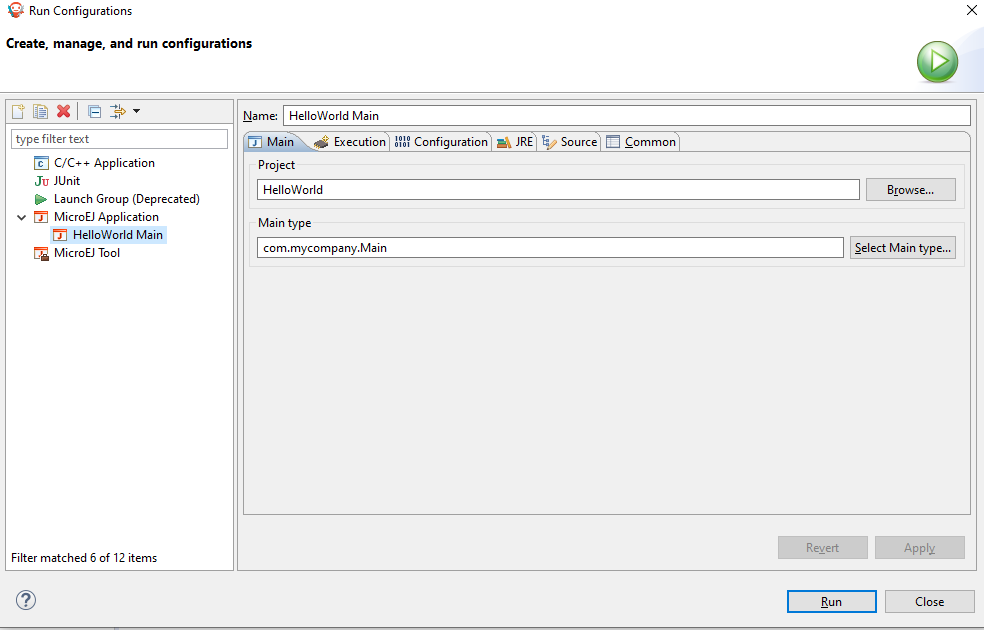This screenshot has width=984, height=630.
Task: Create a new launch configuration
Action: pos(17,111)
